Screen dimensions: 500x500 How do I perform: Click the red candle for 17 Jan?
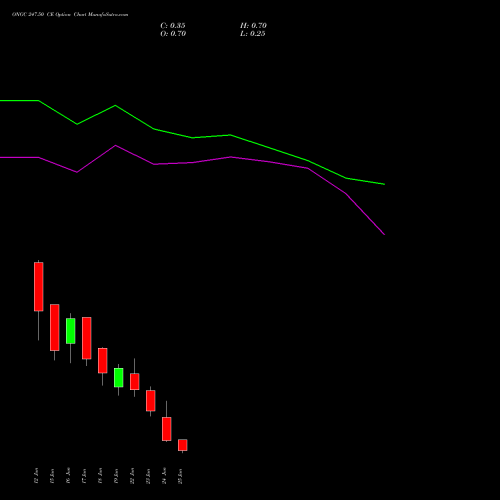tap(87, 338)
